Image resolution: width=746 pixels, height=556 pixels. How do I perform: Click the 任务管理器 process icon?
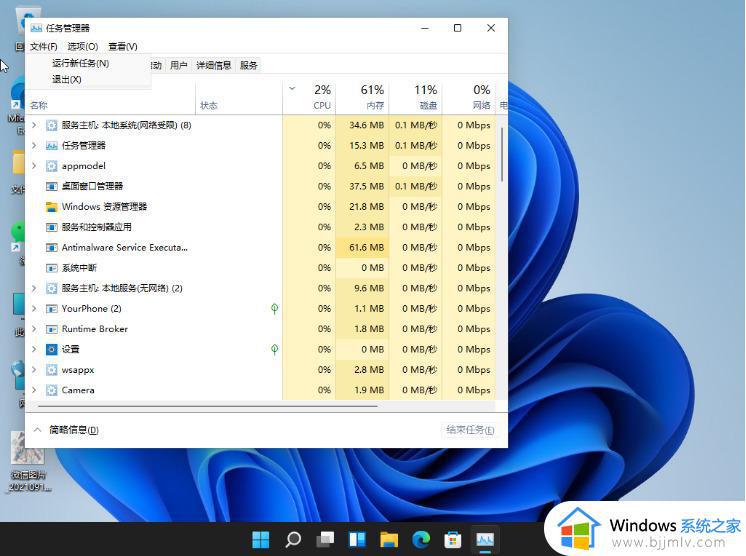[x=51, y=146]
